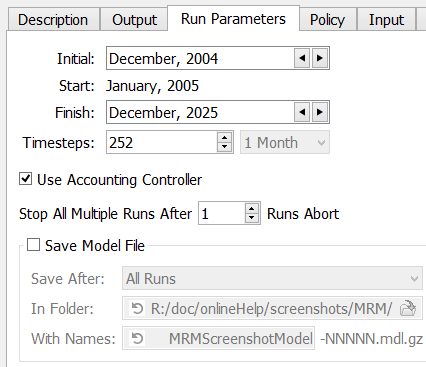Viewport: 426px width, 367px height.
Task: Reset the In Folder path with revert icon
Action: (137, 308)
